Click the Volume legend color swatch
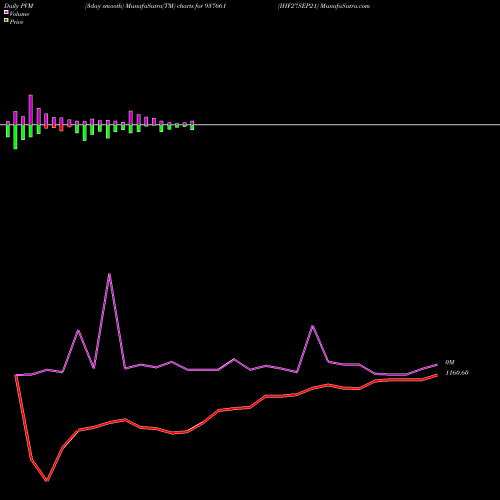The height and width of the screenshot is (500, 500). pos(6,12)
